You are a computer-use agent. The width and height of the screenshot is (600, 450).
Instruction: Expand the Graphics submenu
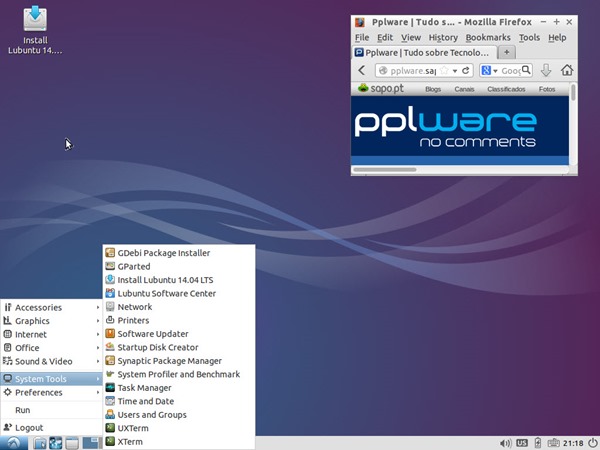[52, 321]
